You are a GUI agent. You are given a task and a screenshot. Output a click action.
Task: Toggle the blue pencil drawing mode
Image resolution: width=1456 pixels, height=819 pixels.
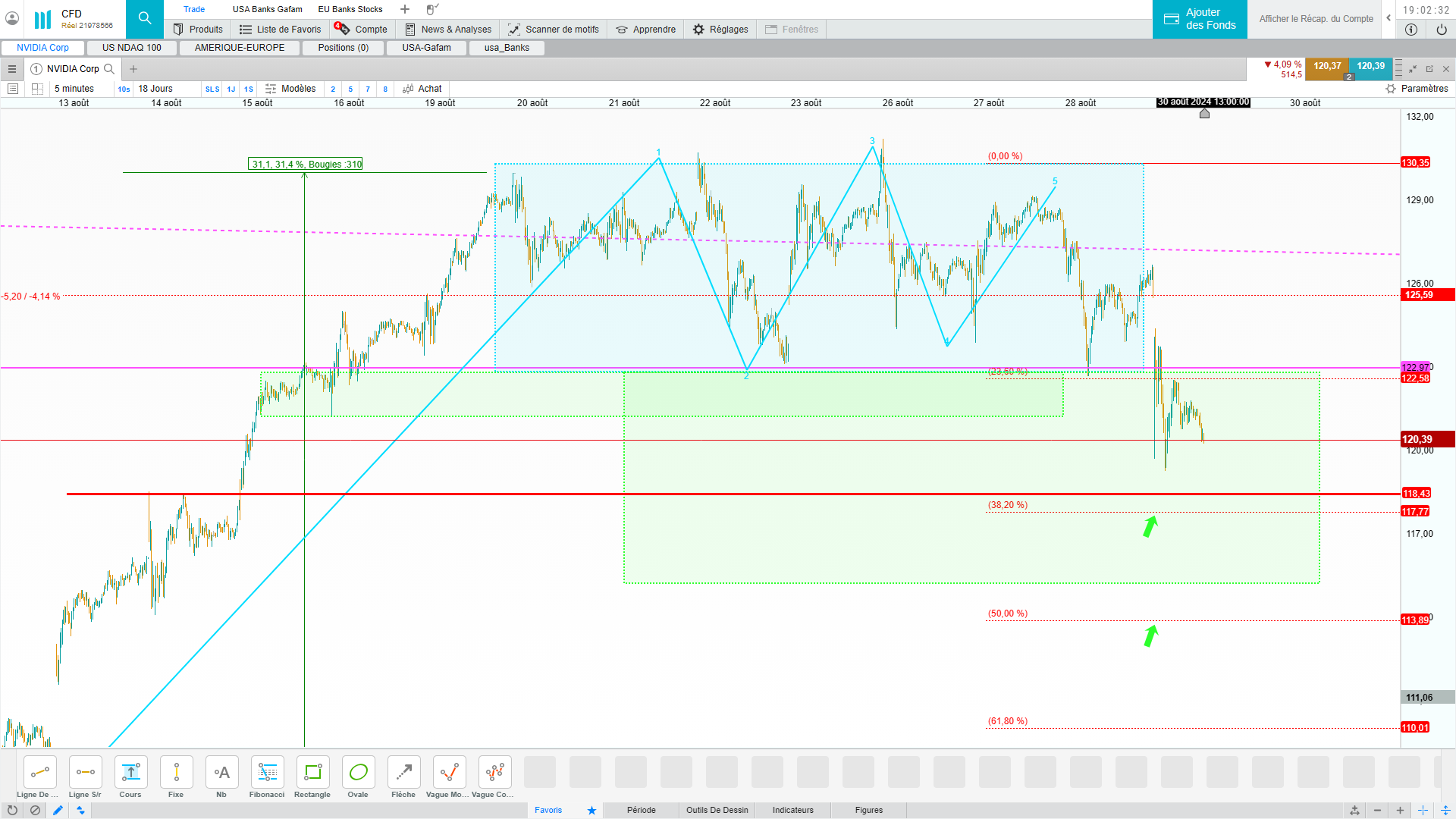click(58, 810)
